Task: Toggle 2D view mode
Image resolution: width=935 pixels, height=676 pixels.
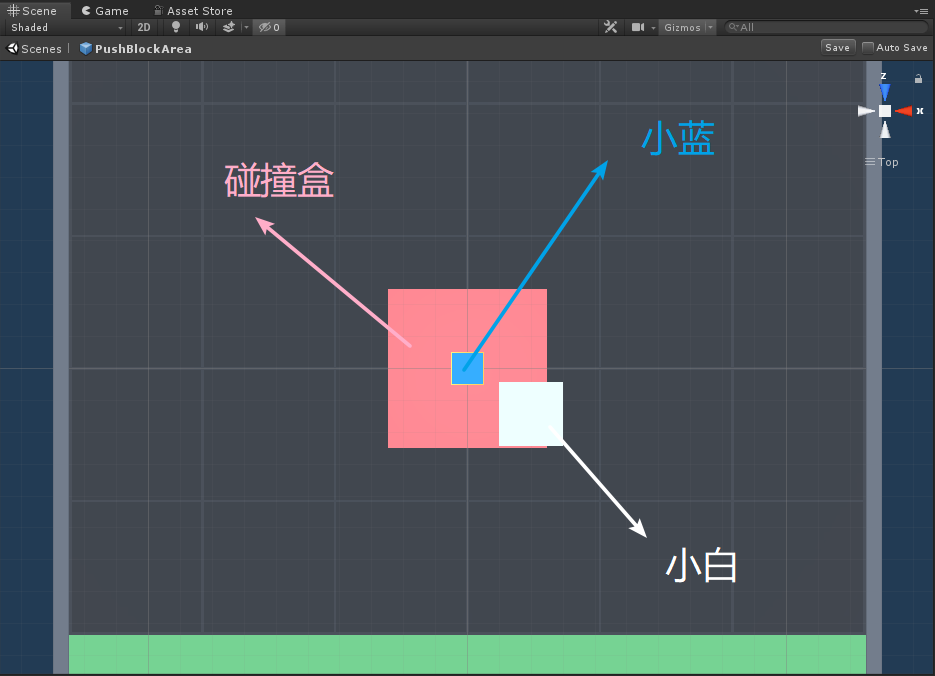Action: 144,27
